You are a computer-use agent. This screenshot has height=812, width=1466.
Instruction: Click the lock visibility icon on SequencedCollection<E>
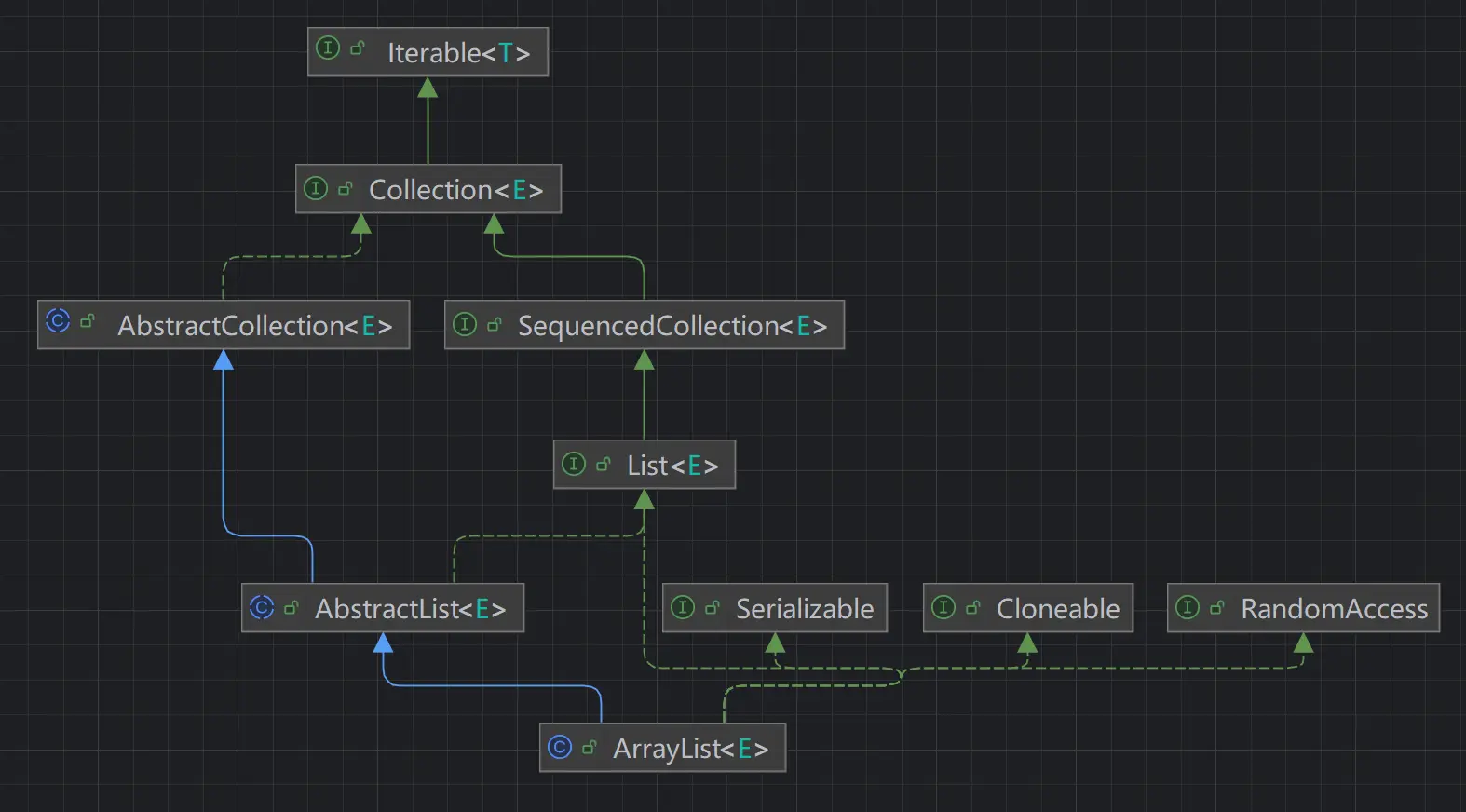pyautogui.click(x=495, y=324)
